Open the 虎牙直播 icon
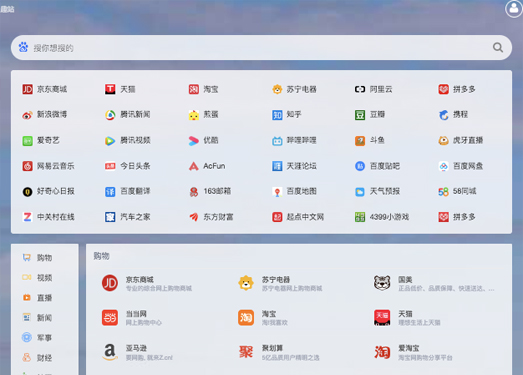Screen dimensions: 523x375 (443, 140)
